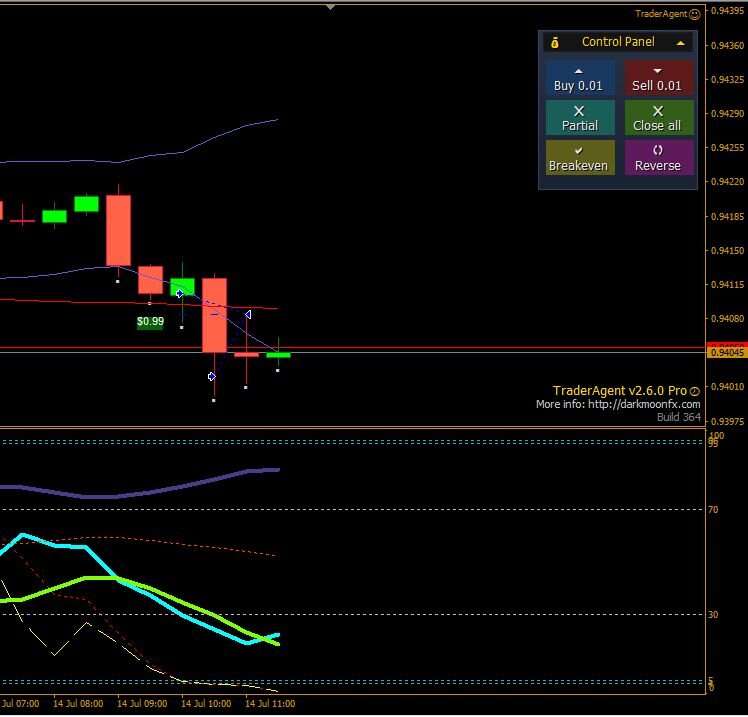Collapse the Control Panel with the yellow triangle
This screenshot has height=717, width=748.
click(681, 43)
